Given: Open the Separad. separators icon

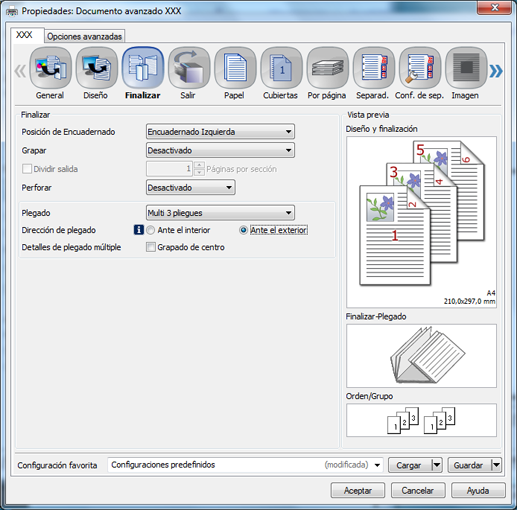Looking at the screenshot, I should [x=374, y=68].
